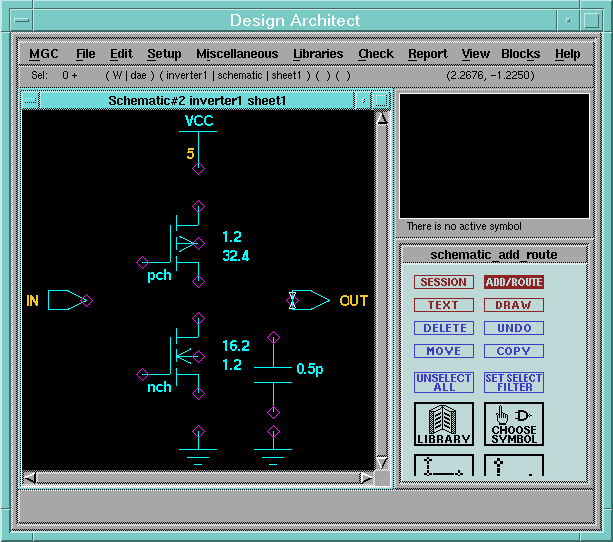Viewport: 613px width, 542px height.
Task: Open the schematic window menu button
Action: (30, 100)
